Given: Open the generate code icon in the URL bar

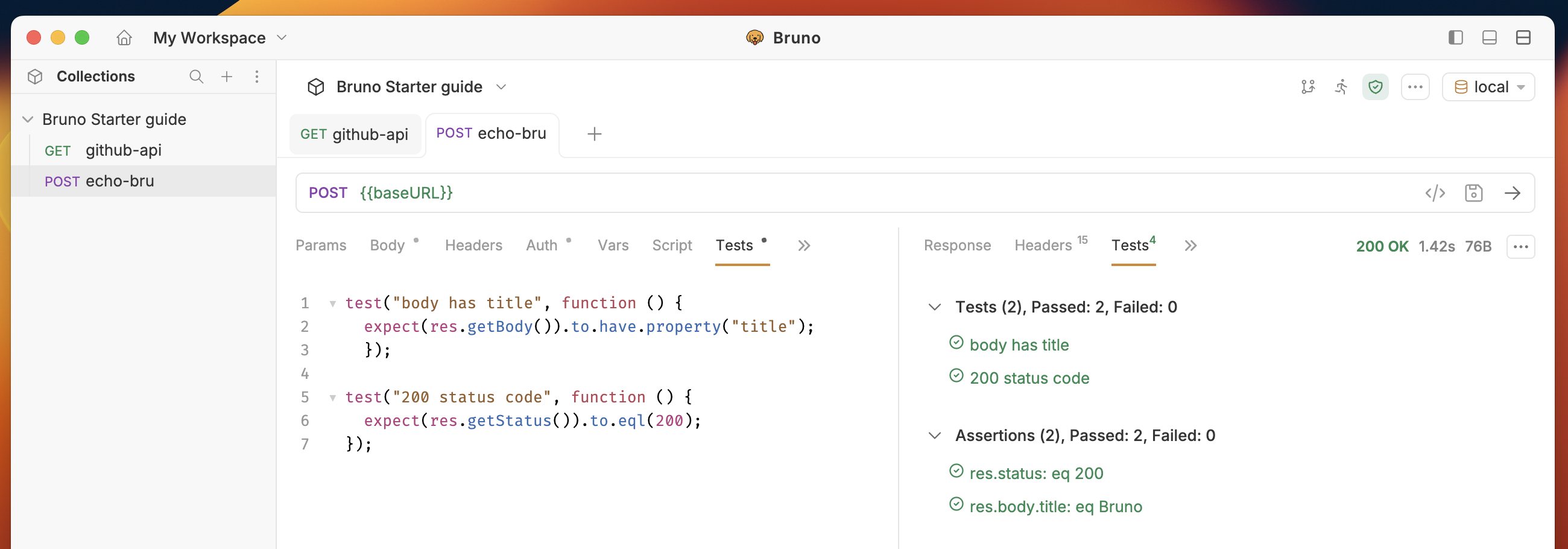Looking at the screenshot, I should (x=1435, y=193).
